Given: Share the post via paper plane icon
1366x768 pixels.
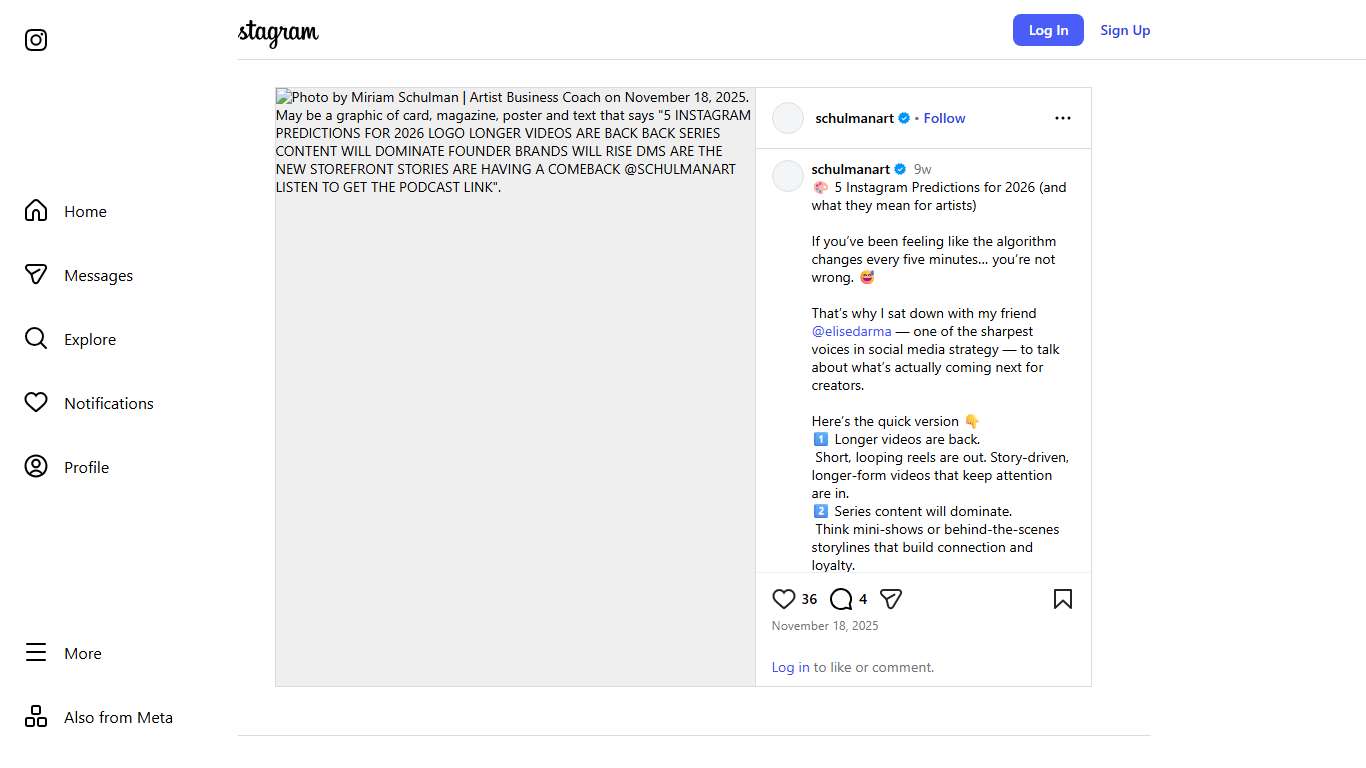Looking at the screenshot, I should [x=891, y=599].
